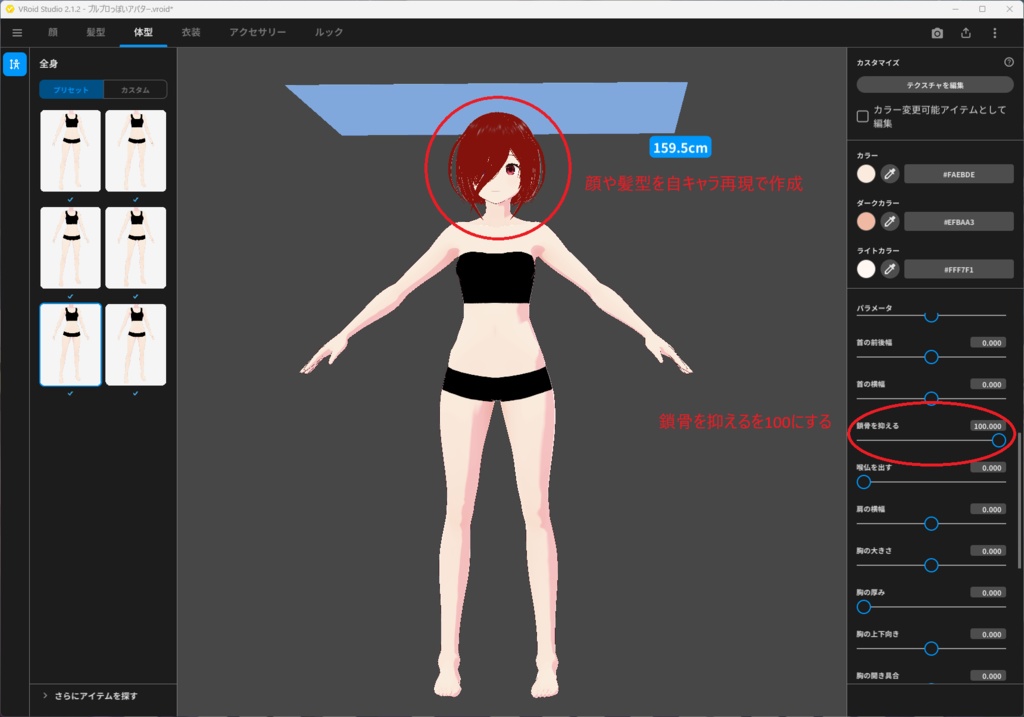This screenshot has width=1024, height=717.
Task: Switch to the プリセット toggle
Action: click(x=71, y=90)
